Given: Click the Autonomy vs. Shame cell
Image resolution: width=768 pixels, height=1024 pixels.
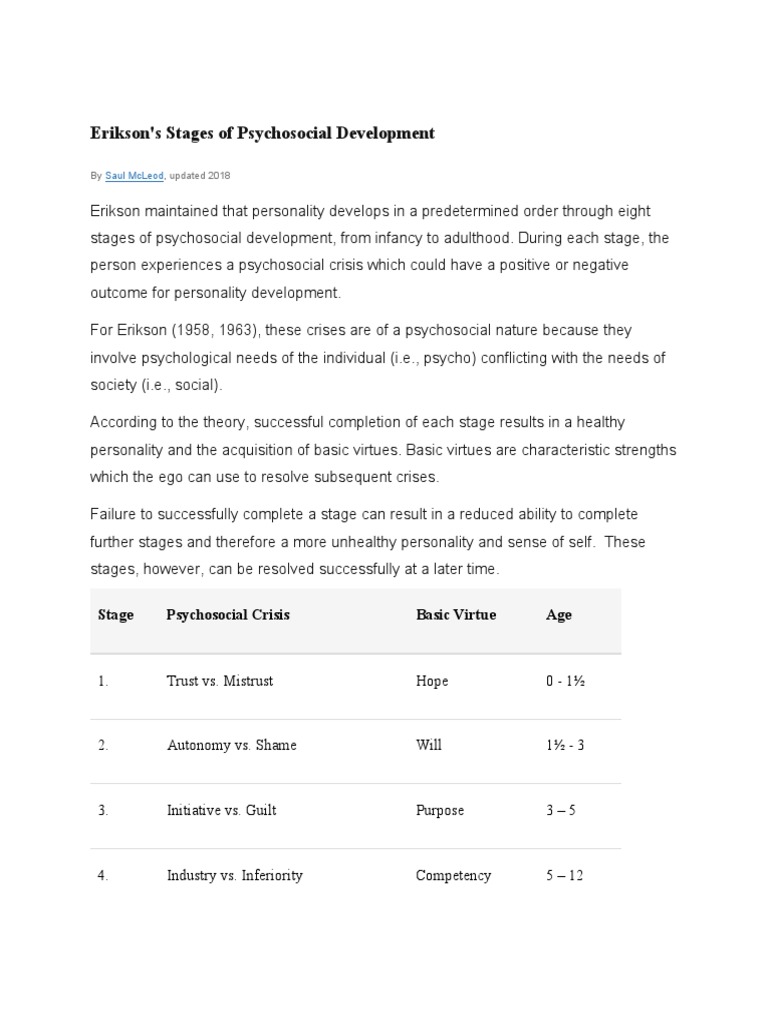Looking at the screenshot, I should click(231, 745).
